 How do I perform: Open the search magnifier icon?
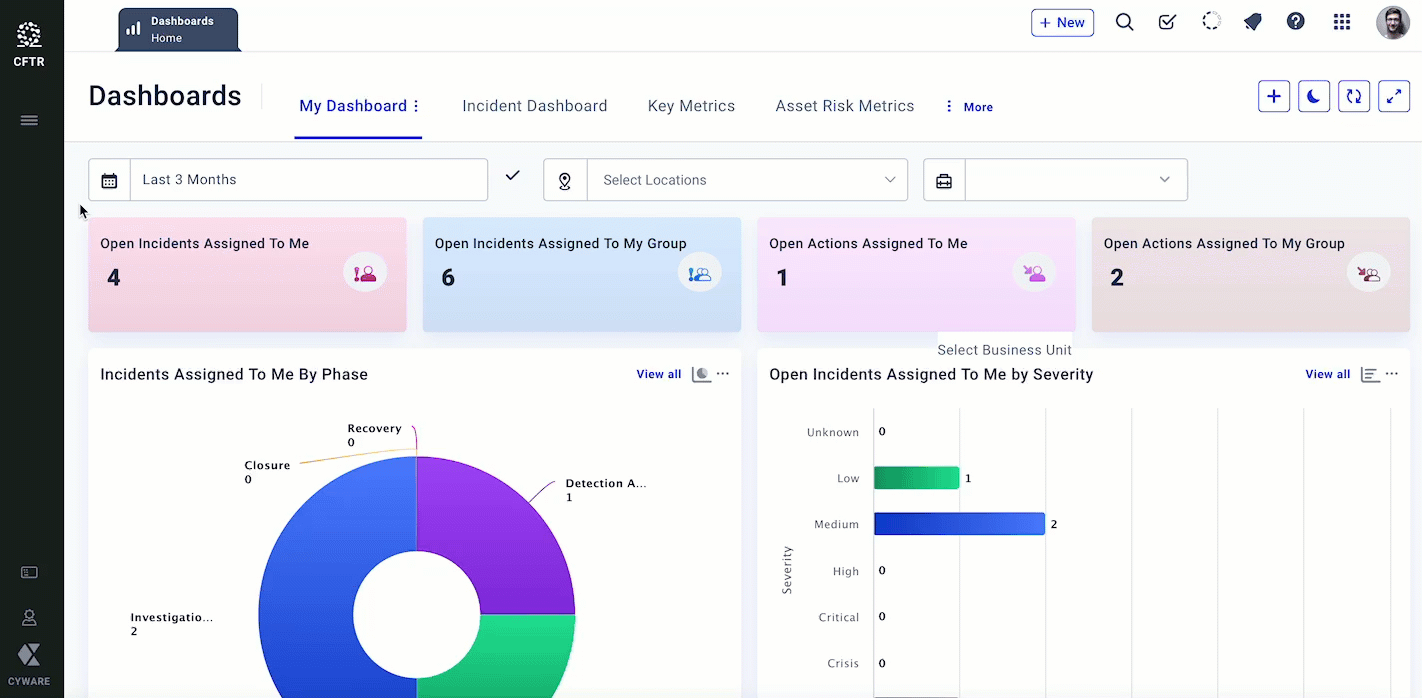[1124, 22]
